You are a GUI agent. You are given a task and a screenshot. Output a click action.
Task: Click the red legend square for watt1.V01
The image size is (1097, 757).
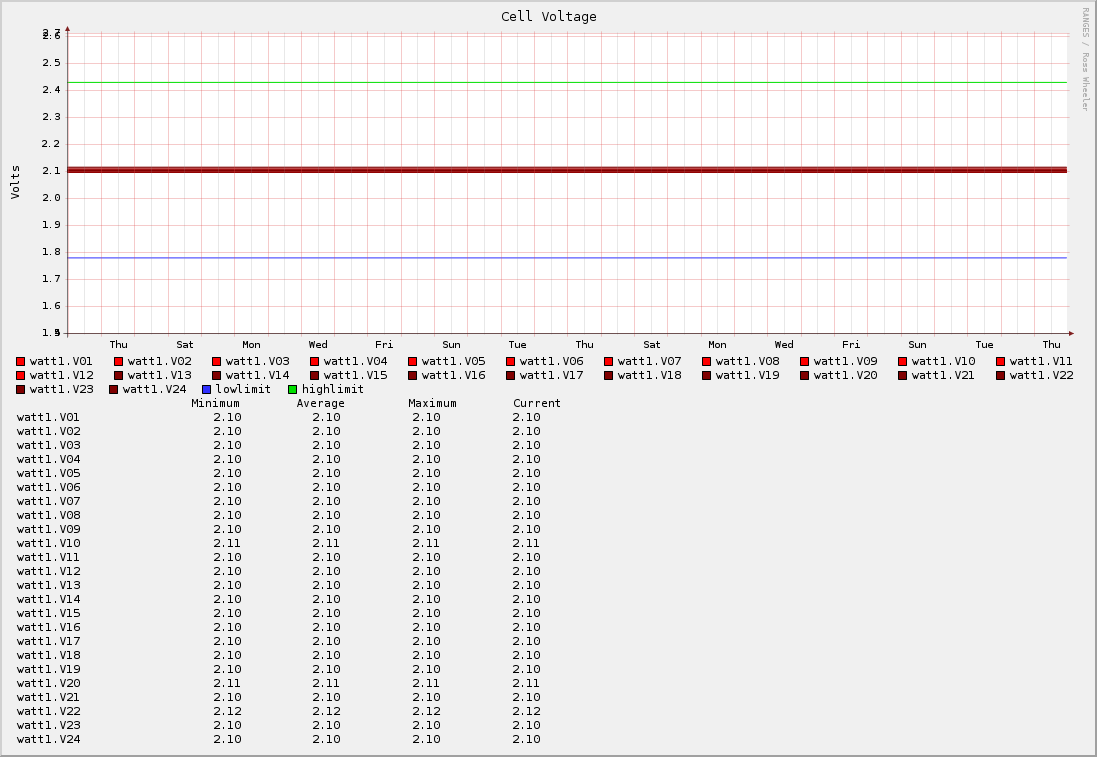pos(20,361)
